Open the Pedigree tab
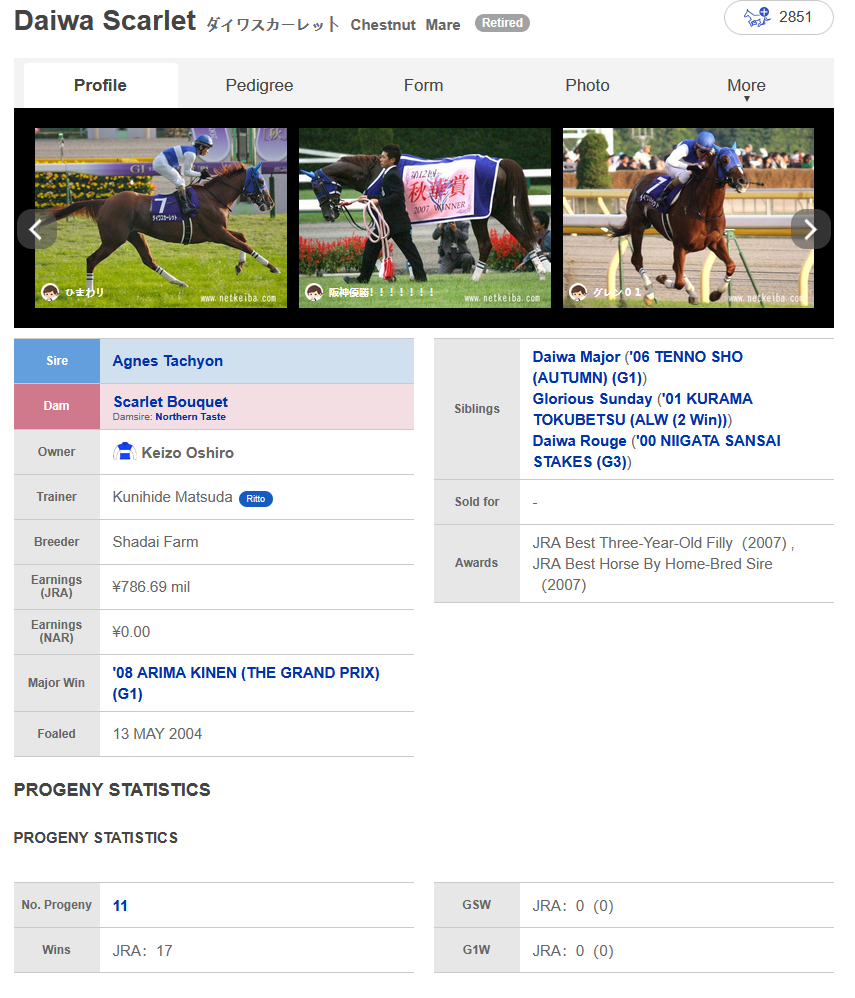Viewport: 855px width, 998px height. pyautogui.click(x=259, y=85)
